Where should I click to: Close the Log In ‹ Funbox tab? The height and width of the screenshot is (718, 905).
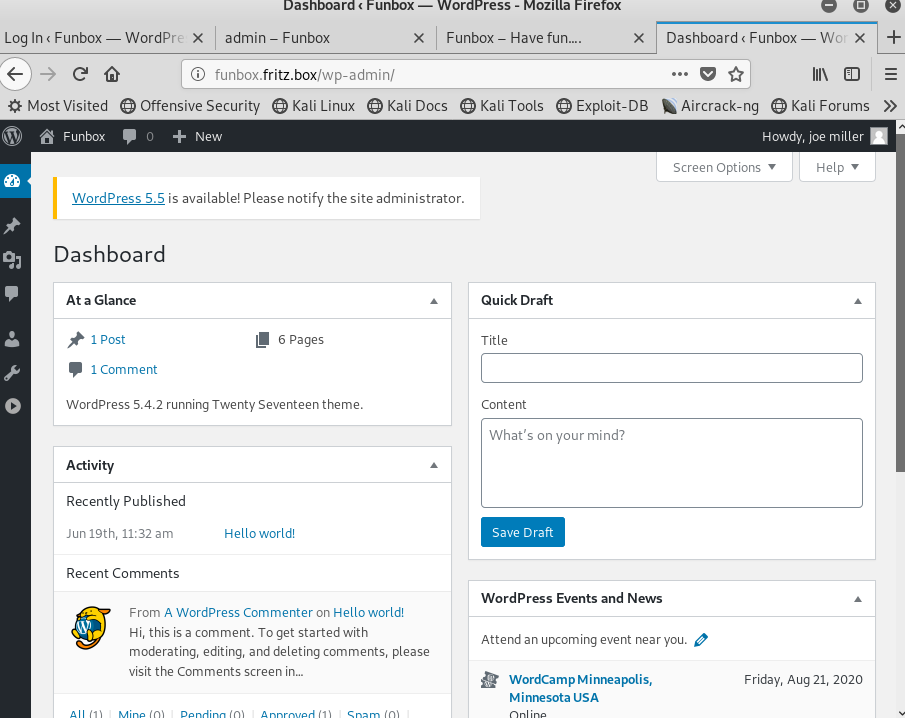[x=197, y=38]
